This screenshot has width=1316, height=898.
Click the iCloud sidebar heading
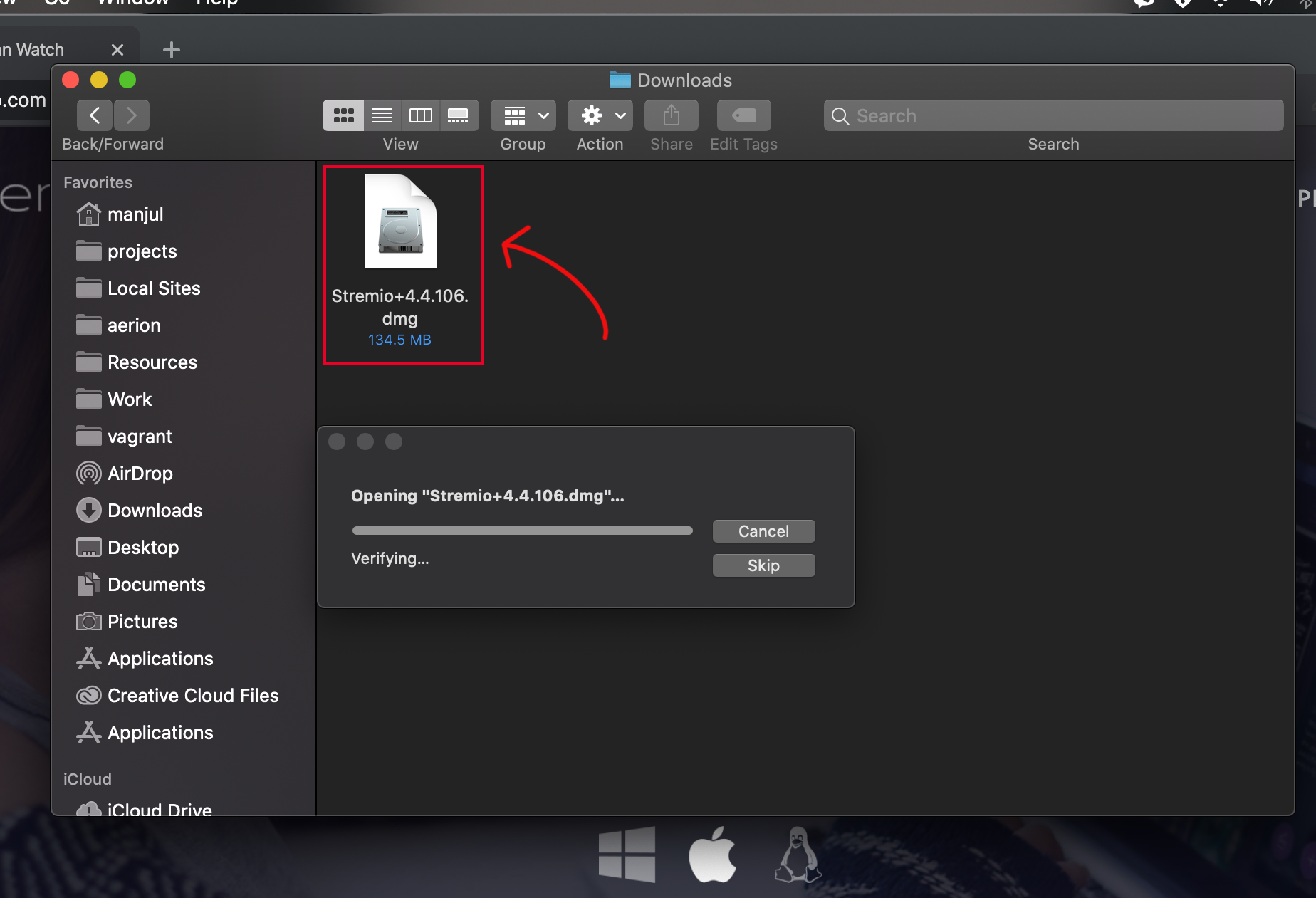[87, 779]
